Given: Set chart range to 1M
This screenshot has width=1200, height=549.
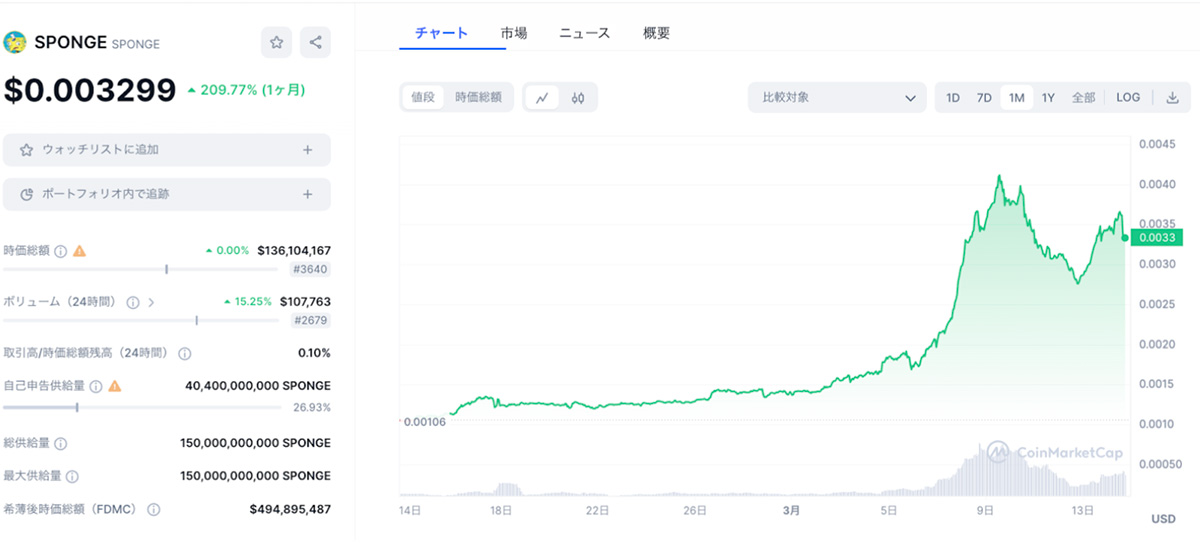Looking at the screenshot, I should (1016, 98).
